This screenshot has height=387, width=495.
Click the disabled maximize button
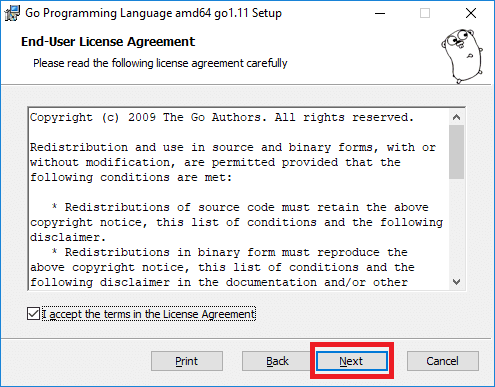coord(425,13)
